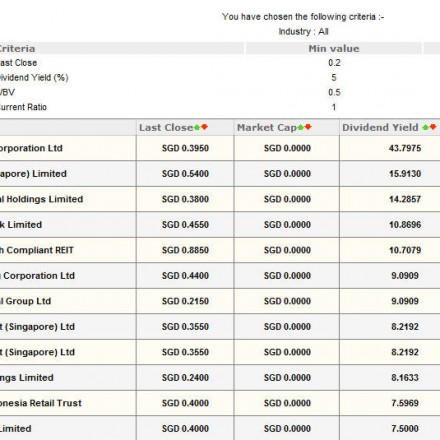Select 'SGD 0.4000' in the Retail Trust row
The image size is (440, 440).
pos(185,403)
